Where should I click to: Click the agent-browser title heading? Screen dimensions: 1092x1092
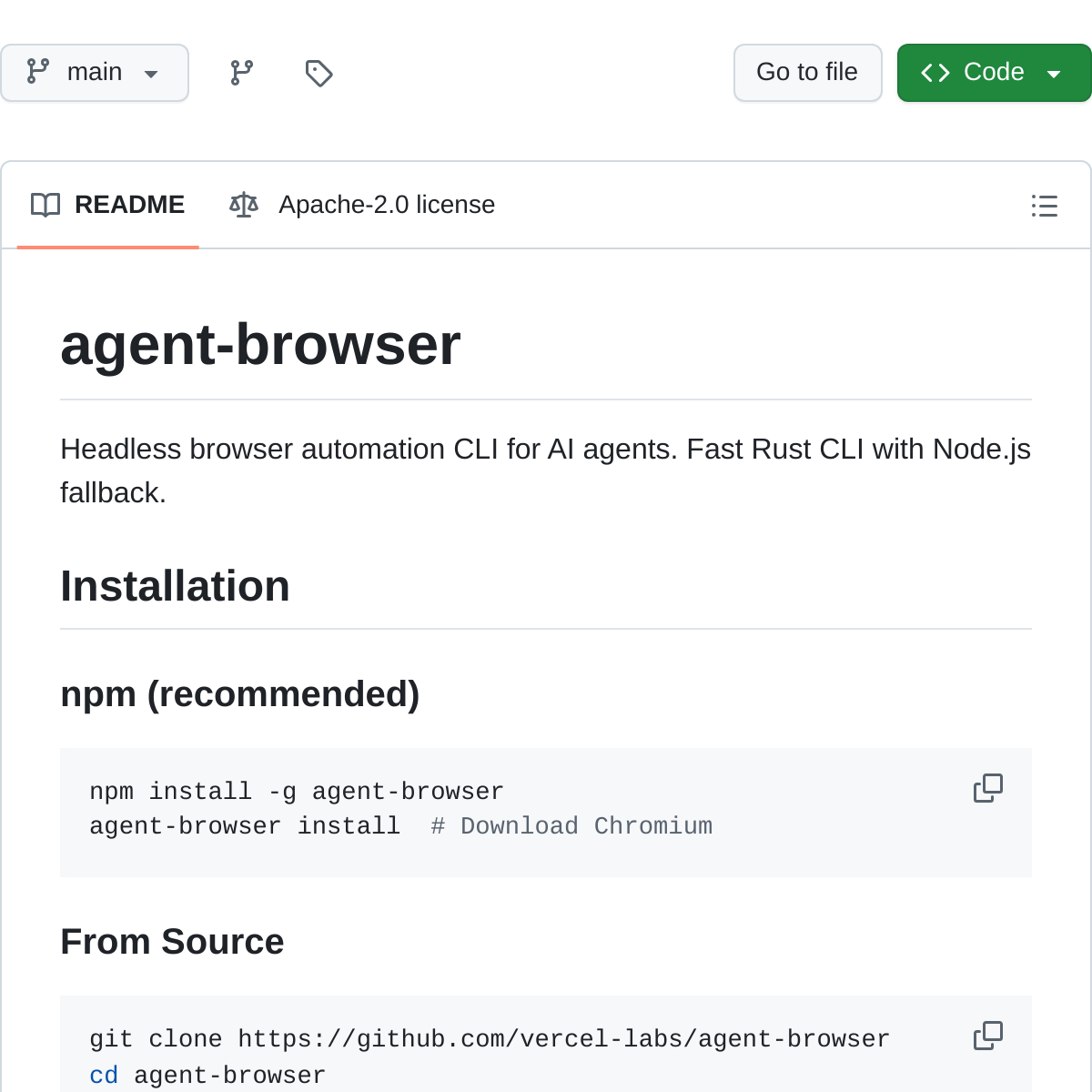(260, 345)
